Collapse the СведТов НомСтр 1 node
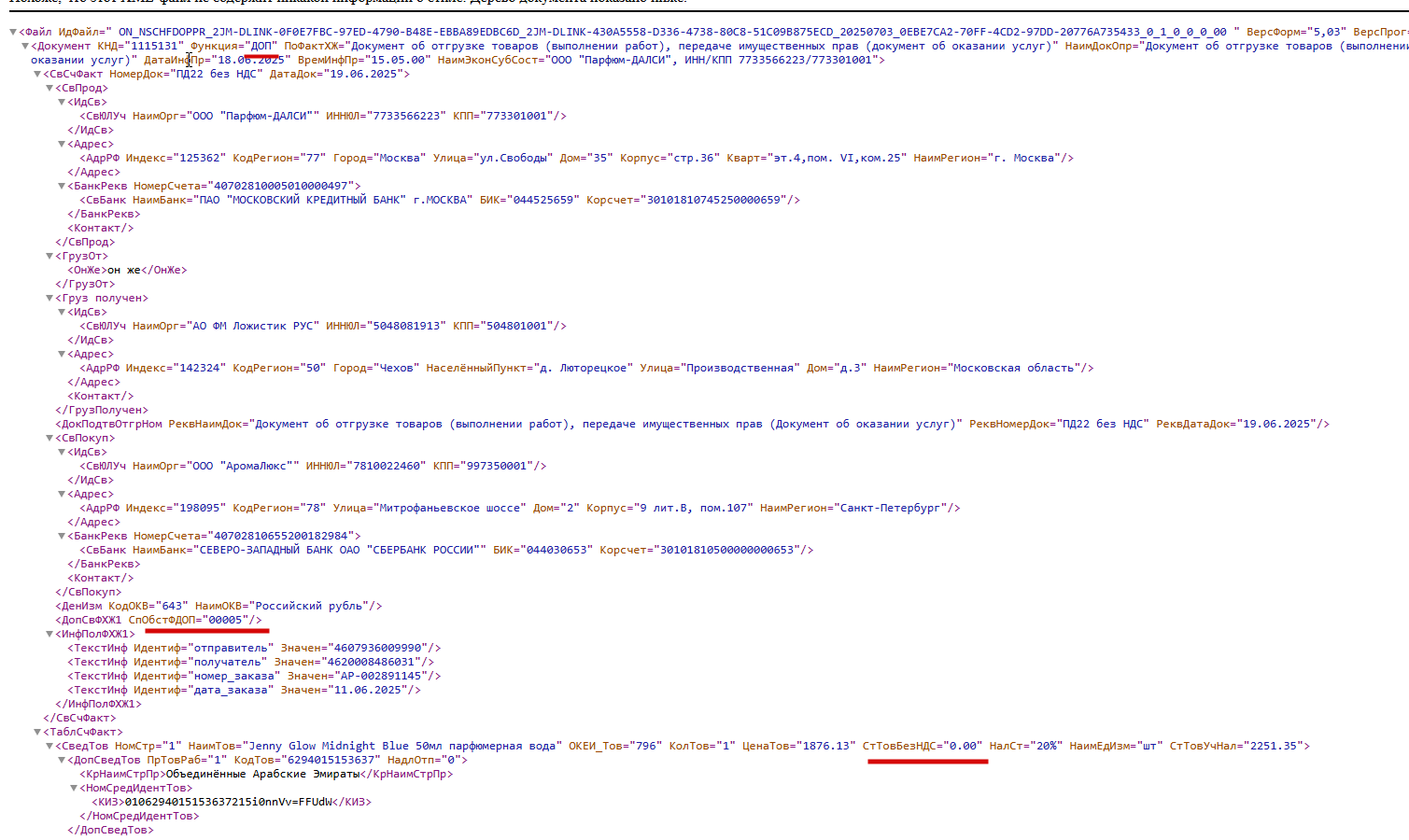Image resolution: width=1409 pixels, height=840 pixels. click(49, 746)
